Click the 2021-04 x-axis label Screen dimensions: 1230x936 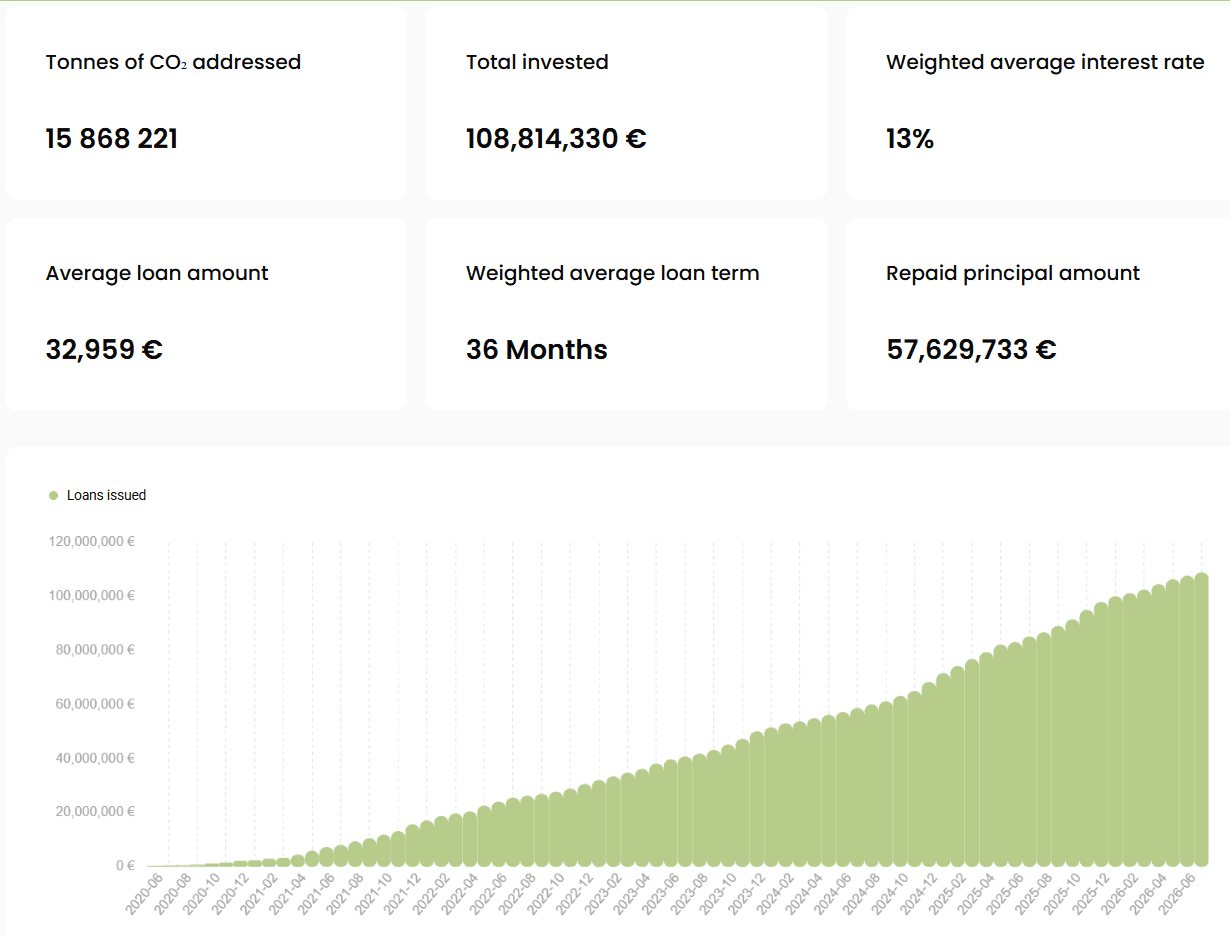[x=288, y=892]
